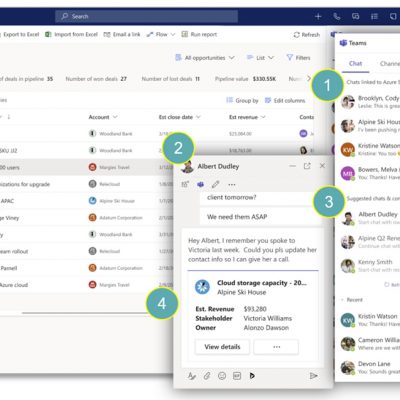Click the list view icon in top bar
The height and width of the screenshot is (400, 400).
374,16
